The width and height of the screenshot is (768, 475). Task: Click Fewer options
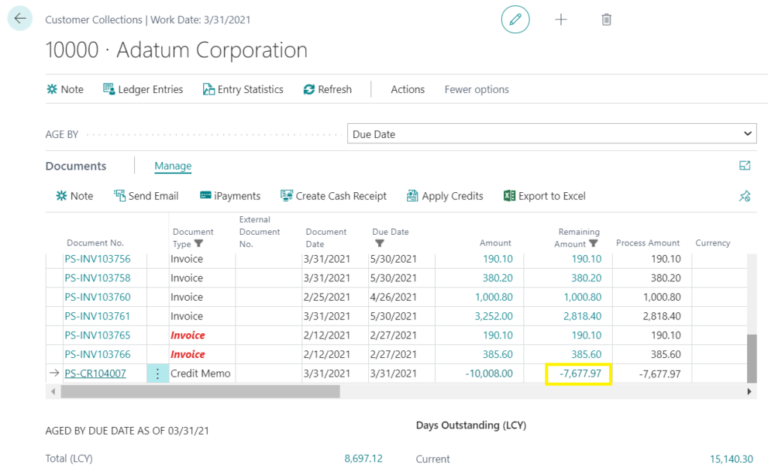tap(477, 89)
